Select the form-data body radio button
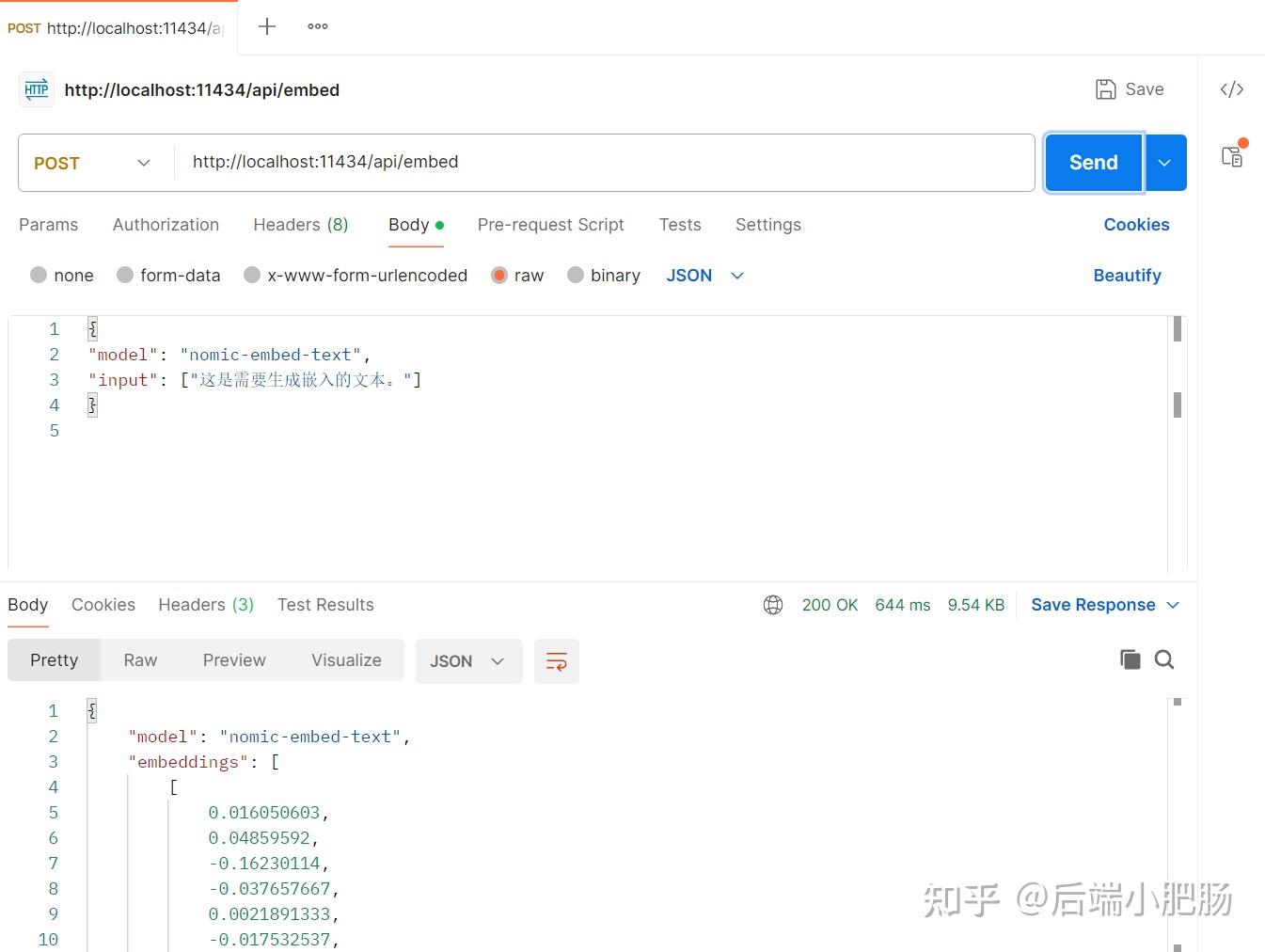 click(x=125, y=275)
